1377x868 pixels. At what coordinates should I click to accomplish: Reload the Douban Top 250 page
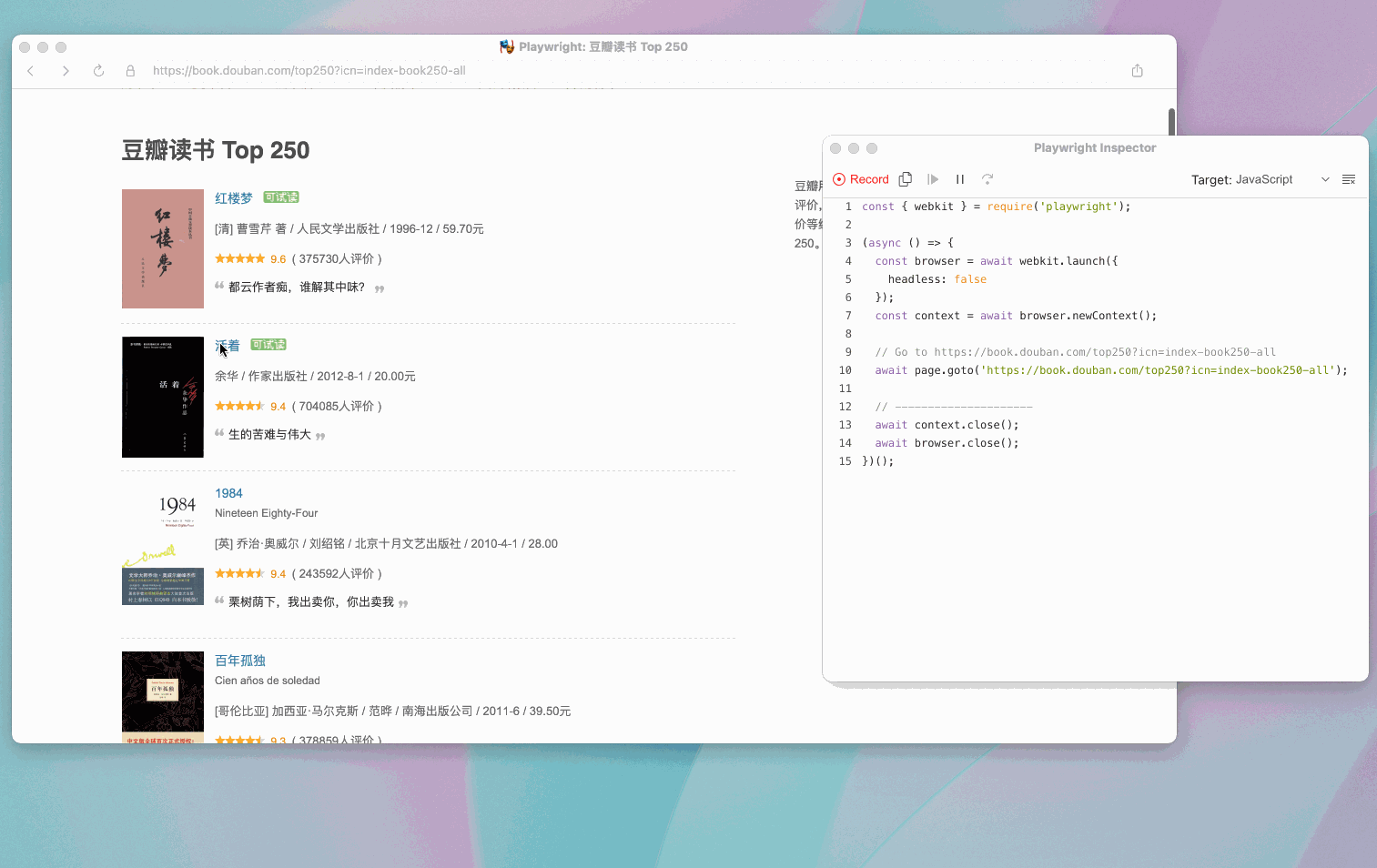(x=98, y=70)
